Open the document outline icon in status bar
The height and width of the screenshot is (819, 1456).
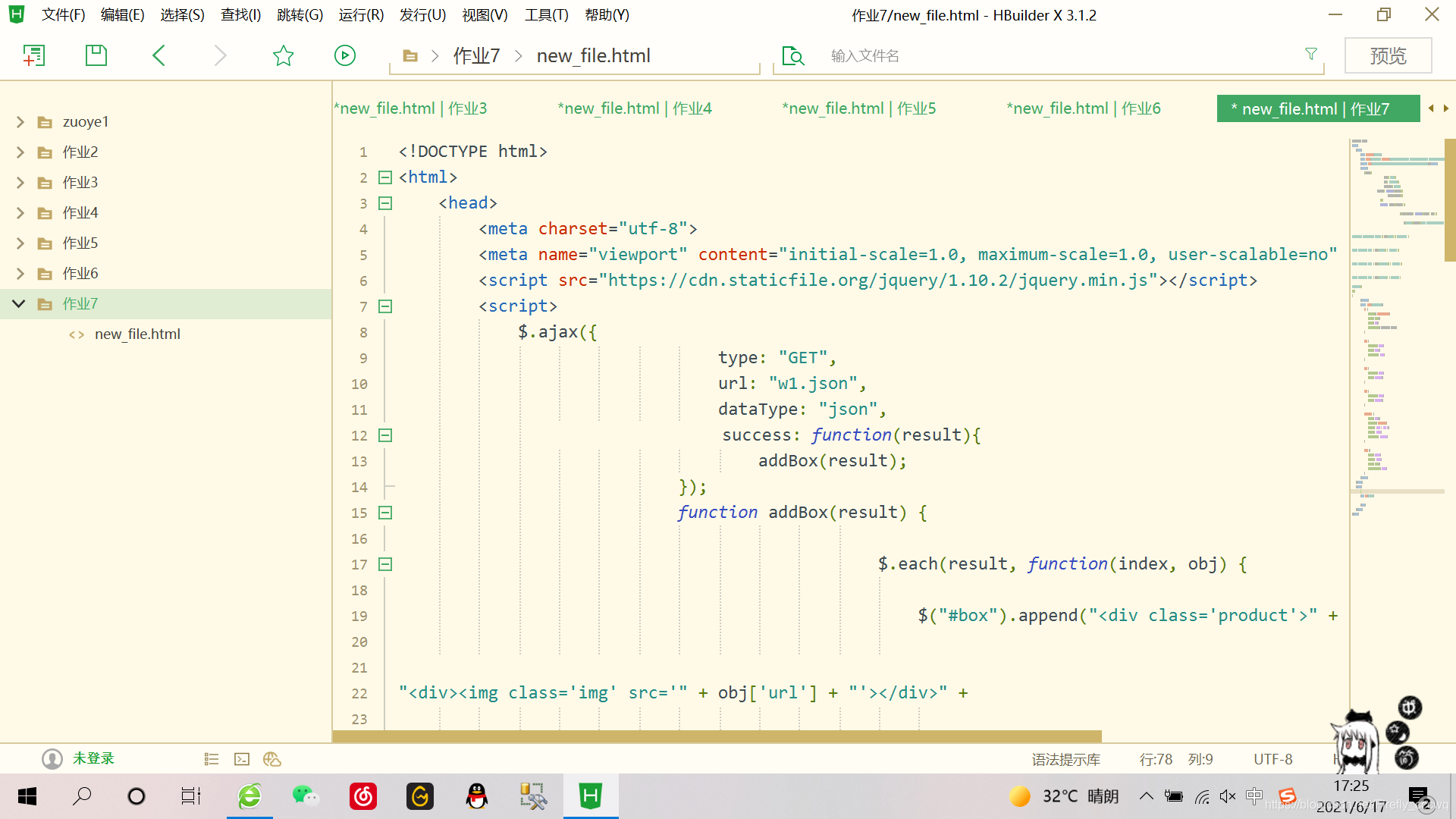click(x=212, y=759)
